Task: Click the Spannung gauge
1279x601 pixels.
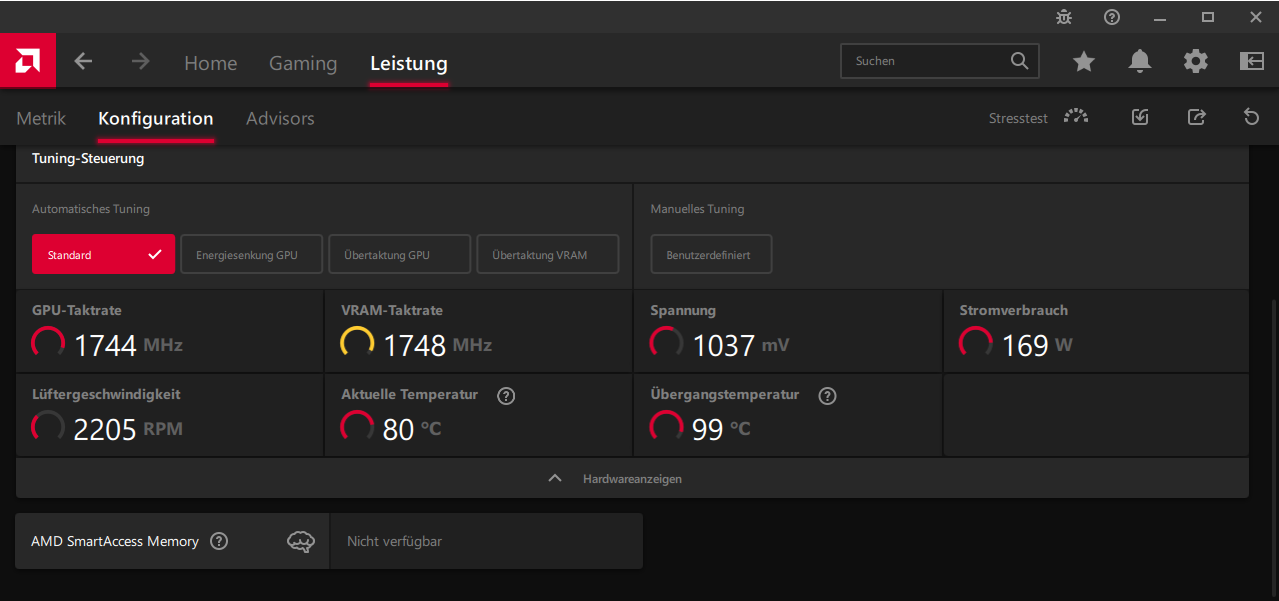Action: 667,344
